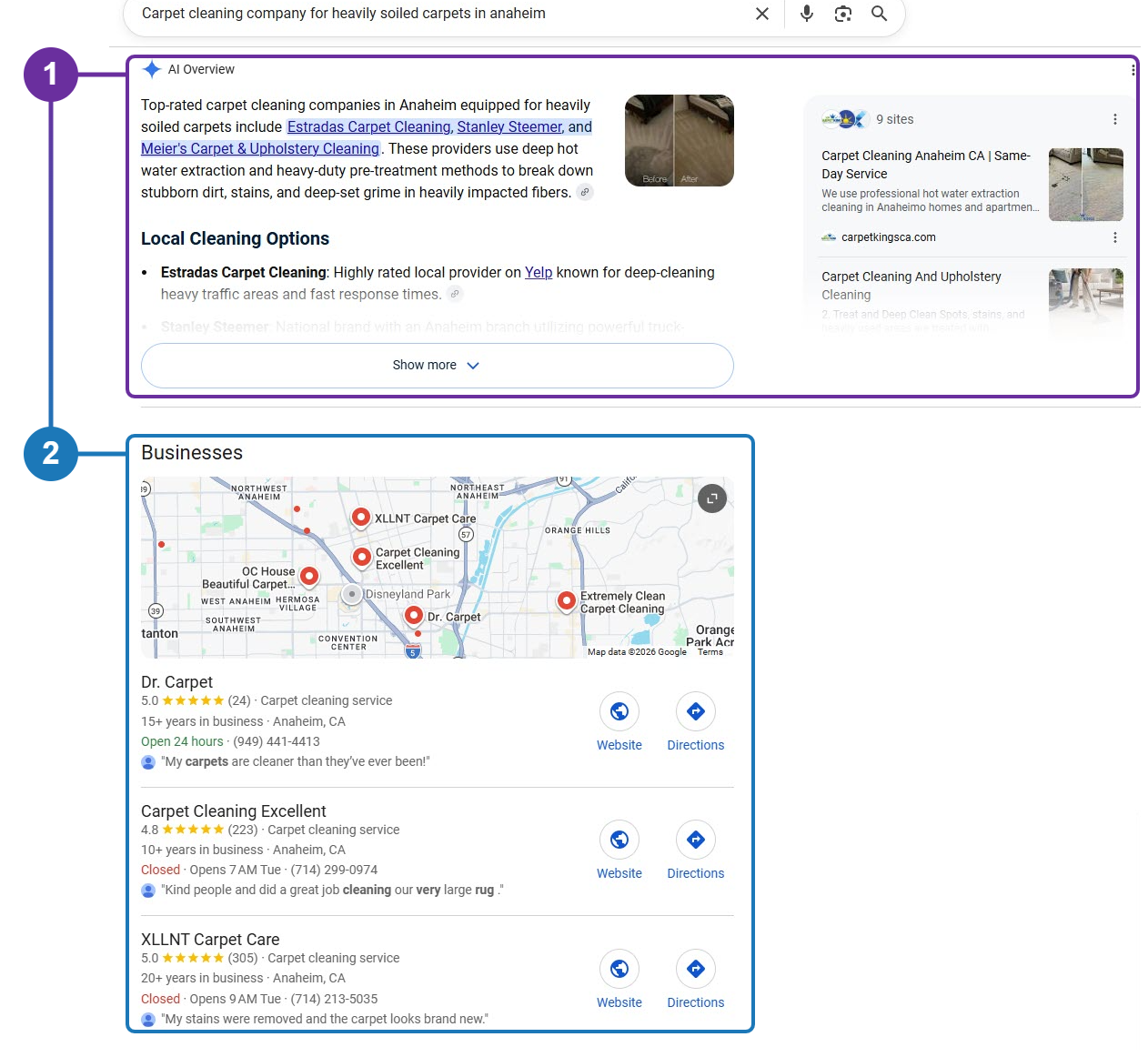Open Google Lens image search icon
Viewport: 1148px width, 1057px height.
843,14
